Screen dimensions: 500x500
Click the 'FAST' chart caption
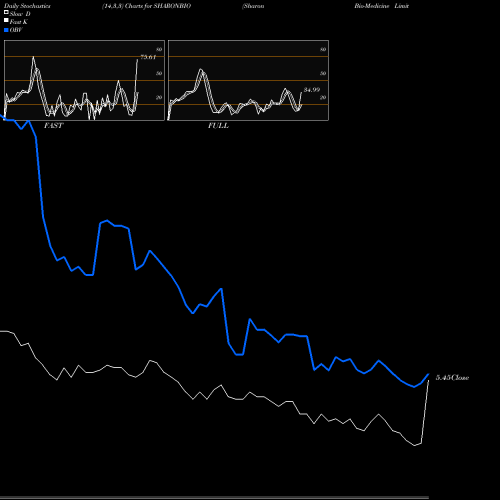coord(53,126)
